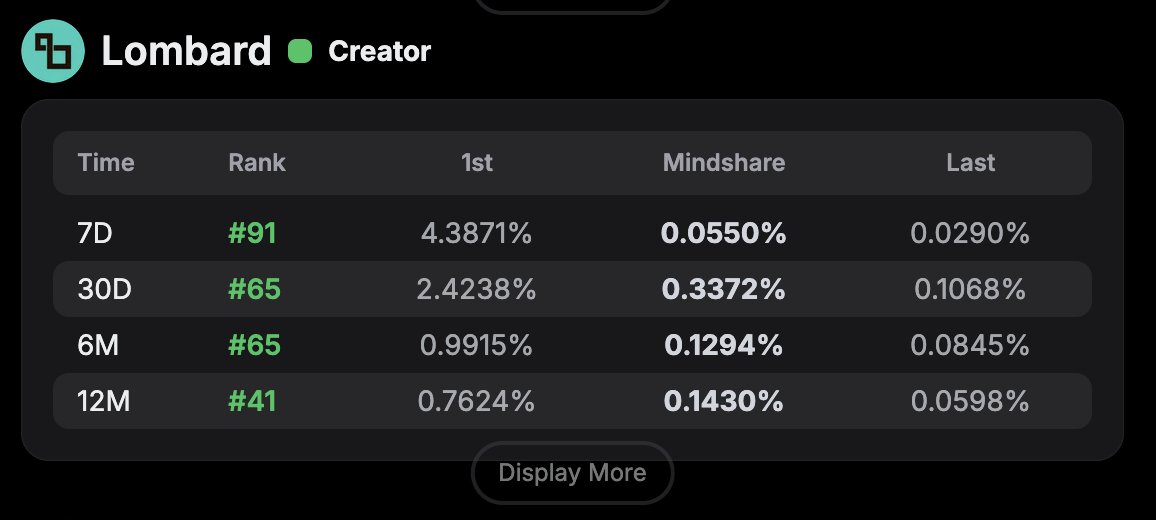The image size is (1156, 520).
Task: Open the Lombard project title
Action: [x=187, y=51]
